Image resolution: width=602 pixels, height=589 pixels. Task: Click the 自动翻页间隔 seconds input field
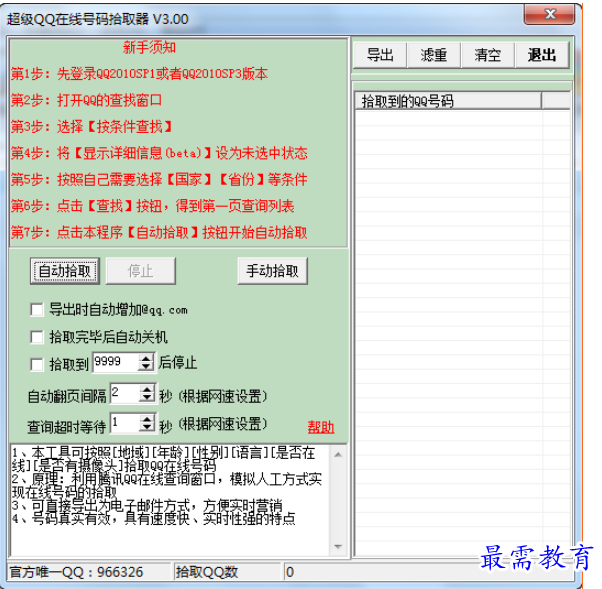point(125,393)
